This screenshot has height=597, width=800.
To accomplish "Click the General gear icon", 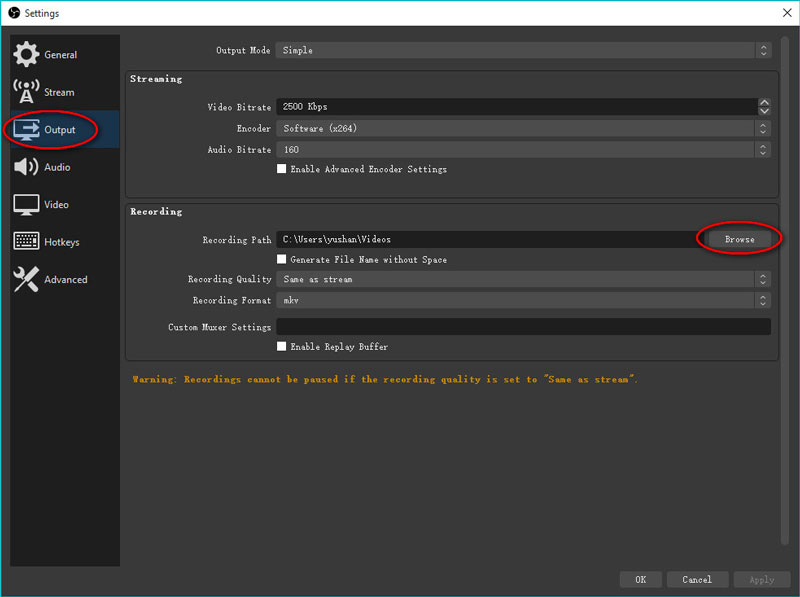I will pos(27,55).
